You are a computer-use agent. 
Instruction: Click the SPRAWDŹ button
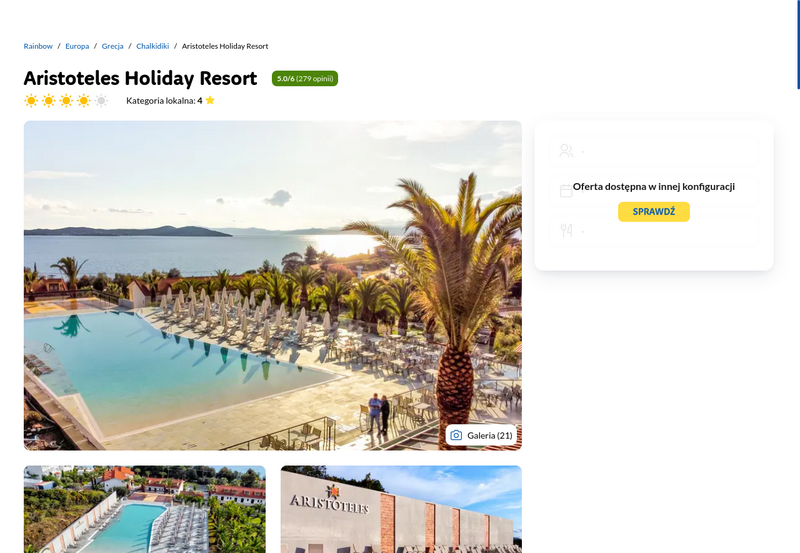654,212
